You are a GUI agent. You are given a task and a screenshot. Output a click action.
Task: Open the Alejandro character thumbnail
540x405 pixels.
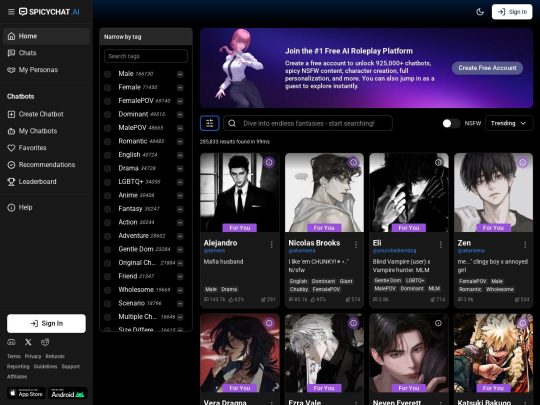click(240, 193)
